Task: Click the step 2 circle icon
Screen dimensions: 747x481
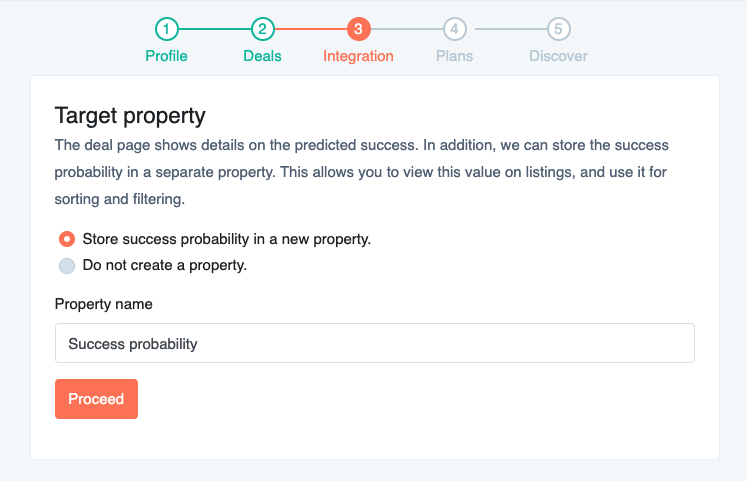Action: pos(262,29)
